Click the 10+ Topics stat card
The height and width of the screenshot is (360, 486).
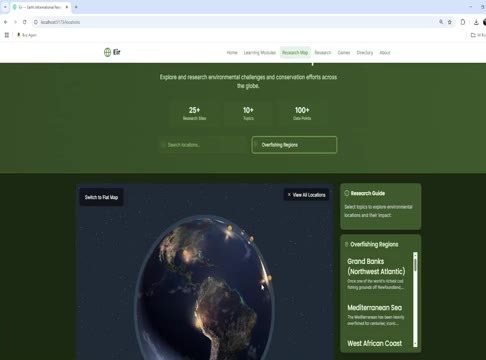click(248, 114)
